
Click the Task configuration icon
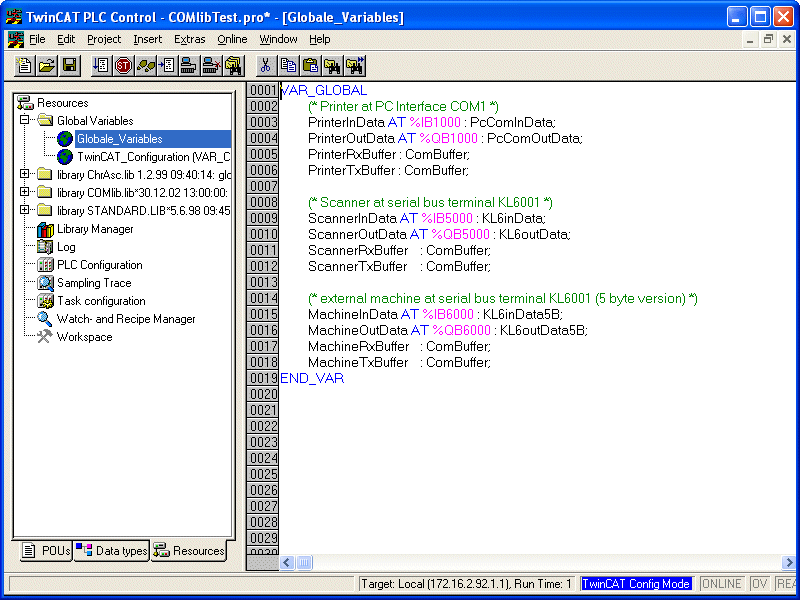[x=45, y=301]
